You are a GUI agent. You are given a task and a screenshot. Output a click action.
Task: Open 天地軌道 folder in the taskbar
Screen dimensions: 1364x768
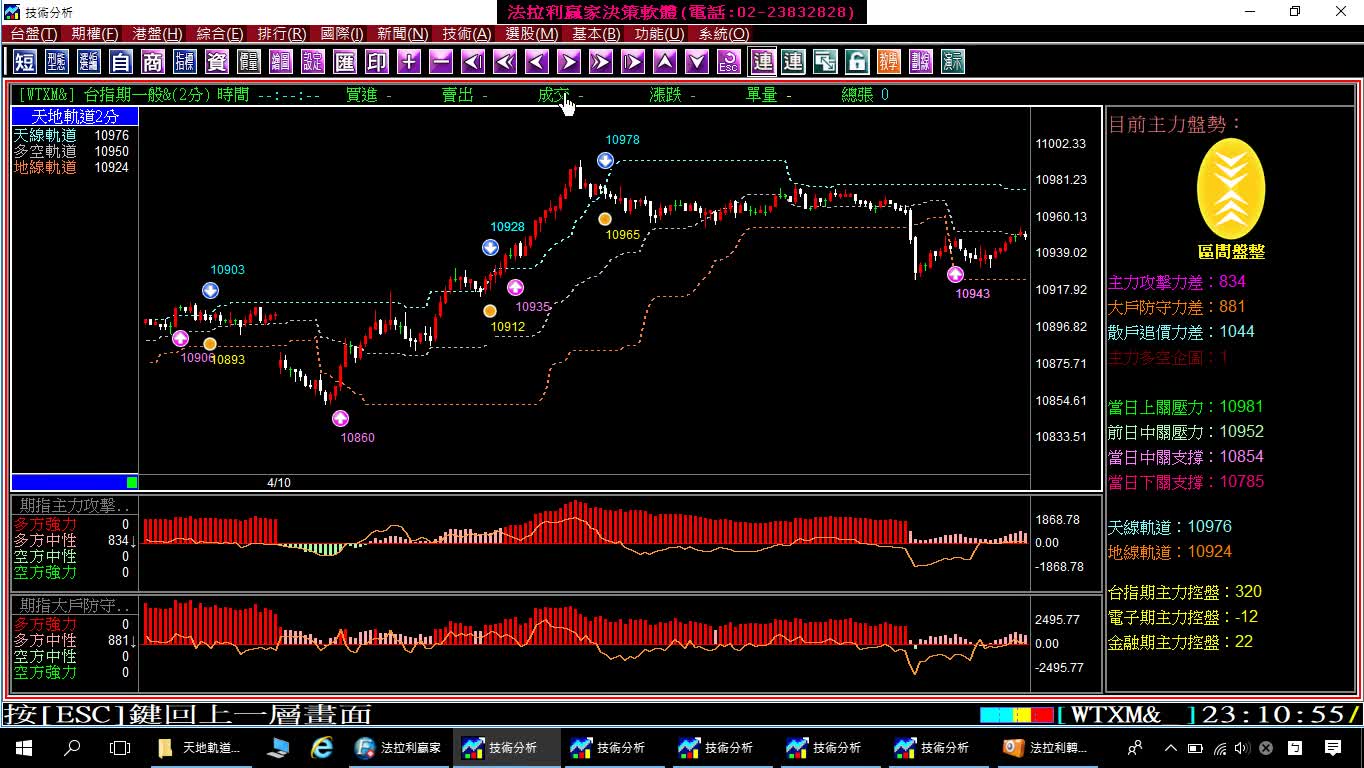(200, 747)
